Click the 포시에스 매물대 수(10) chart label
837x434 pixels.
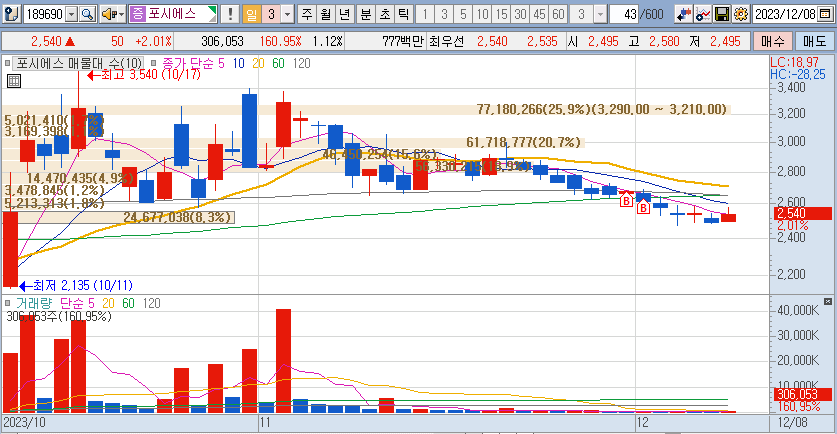click(79, 64)
